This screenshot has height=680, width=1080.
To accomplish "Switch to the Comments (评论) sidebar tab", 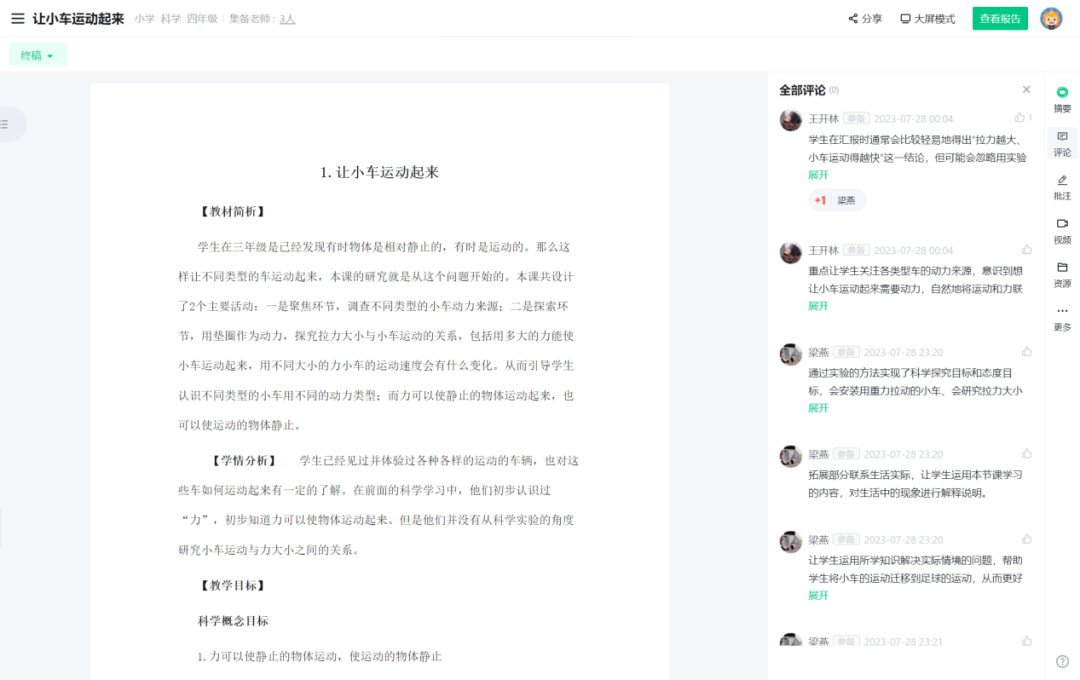I will (1062, 143).
